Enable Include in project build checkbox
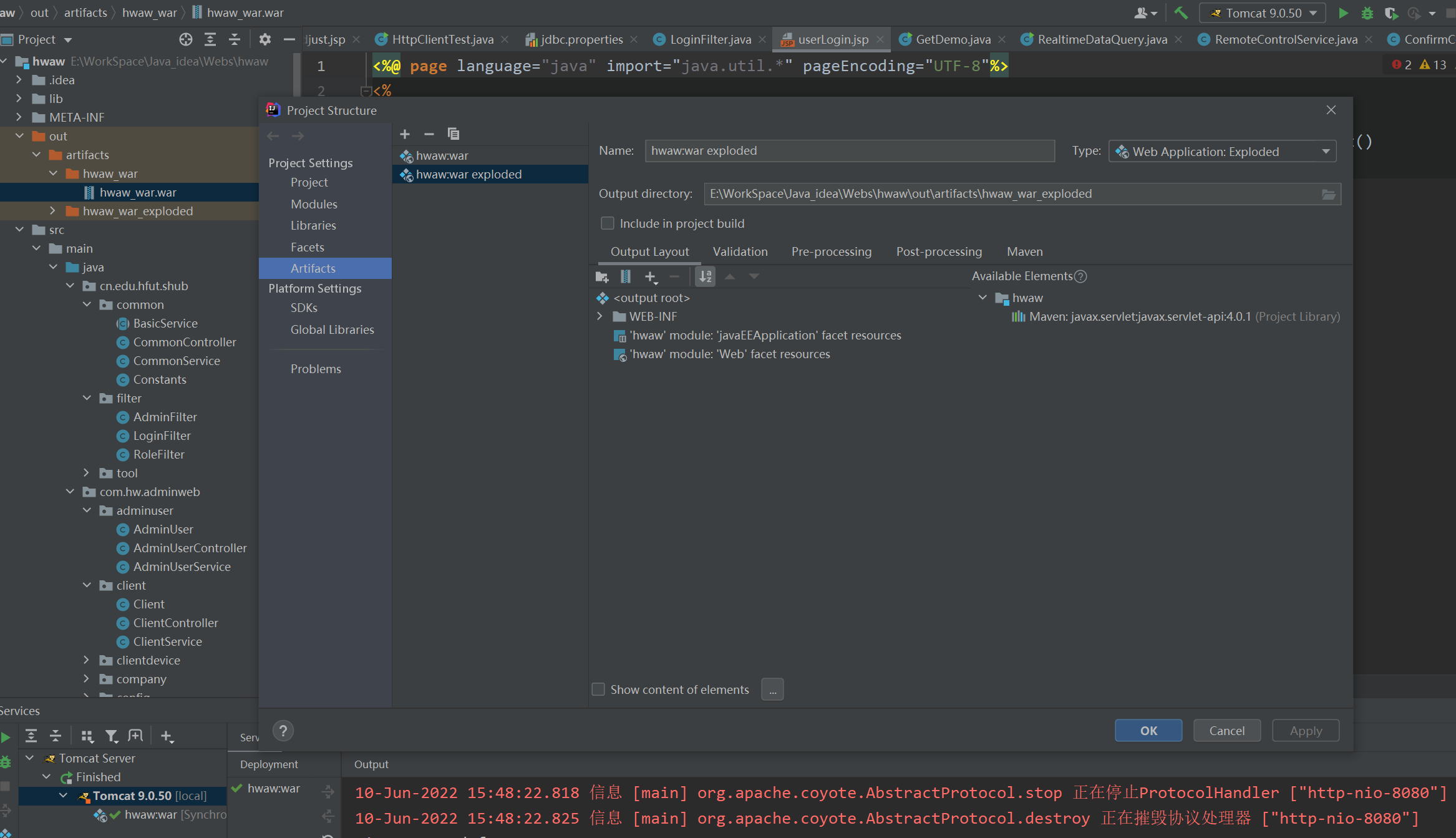This screenshot has height=838, width=1456. pos(607,223)
